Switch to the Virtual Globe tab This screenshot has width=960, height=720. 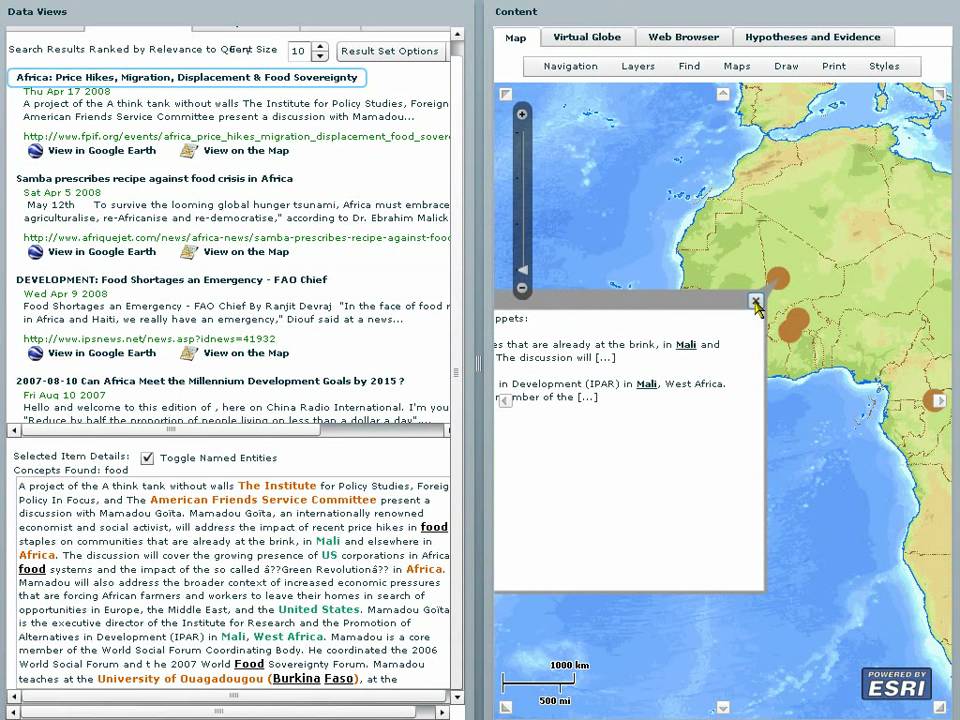pos(587,37)
